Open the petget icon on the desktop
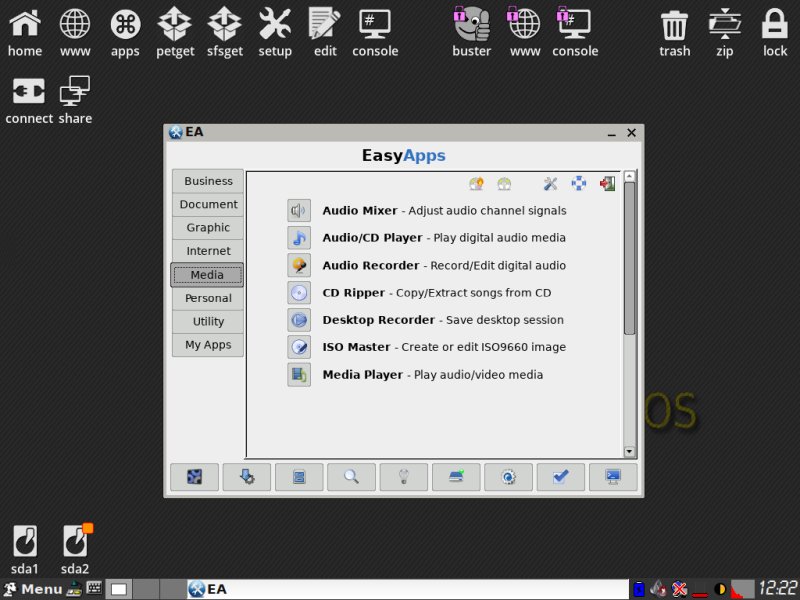The height and width of the screenshot is (600, 800). 174,25
